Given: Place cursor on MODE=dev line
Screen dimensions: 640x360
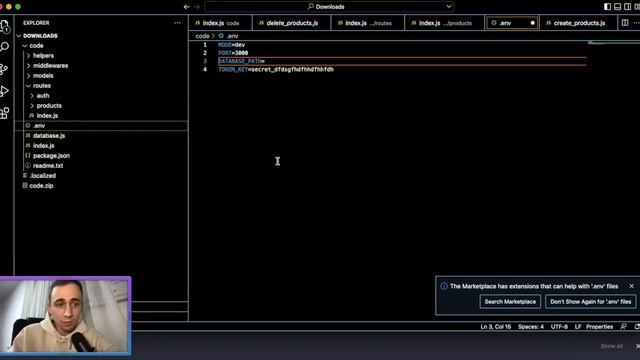Looking at the screenshot, I should (231, 45).
